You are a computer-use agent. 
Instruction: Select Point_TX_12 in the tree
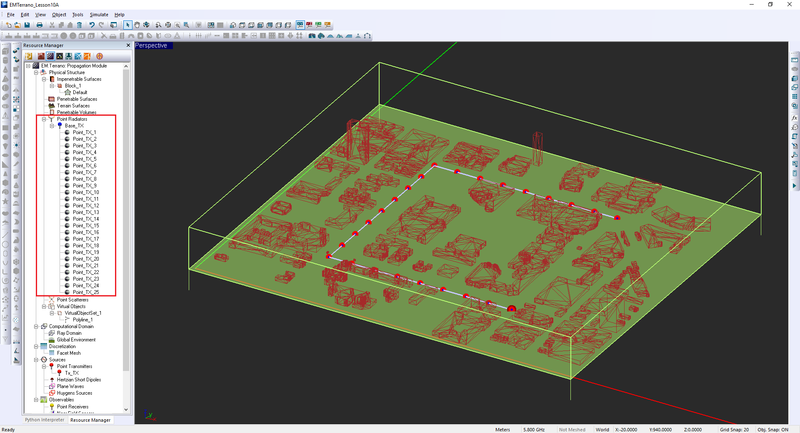tap(85, 206)
